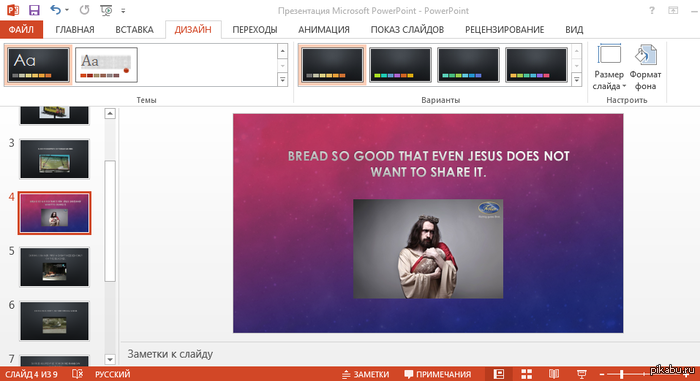Expand the Варианты gallery More arrow
The image size is (700, 381).
[576, 80]
